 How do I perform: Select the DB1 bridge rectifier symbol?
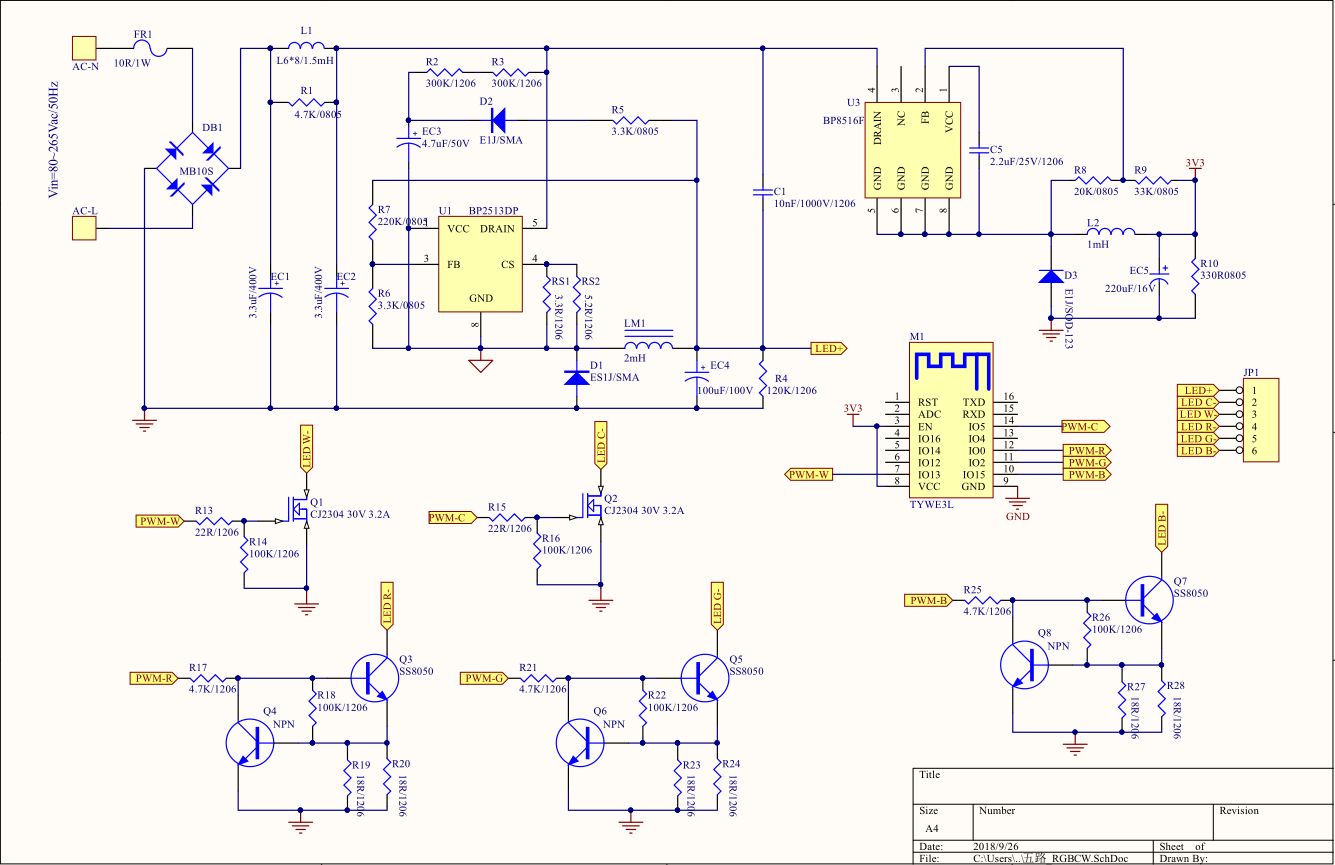point(193,170)
